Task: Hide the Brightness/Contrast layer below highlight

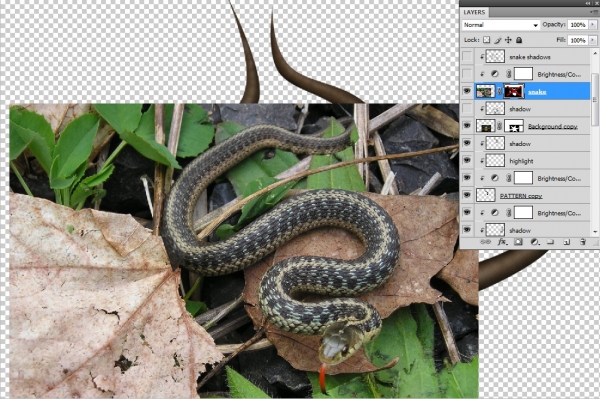Action: [467, 178]
